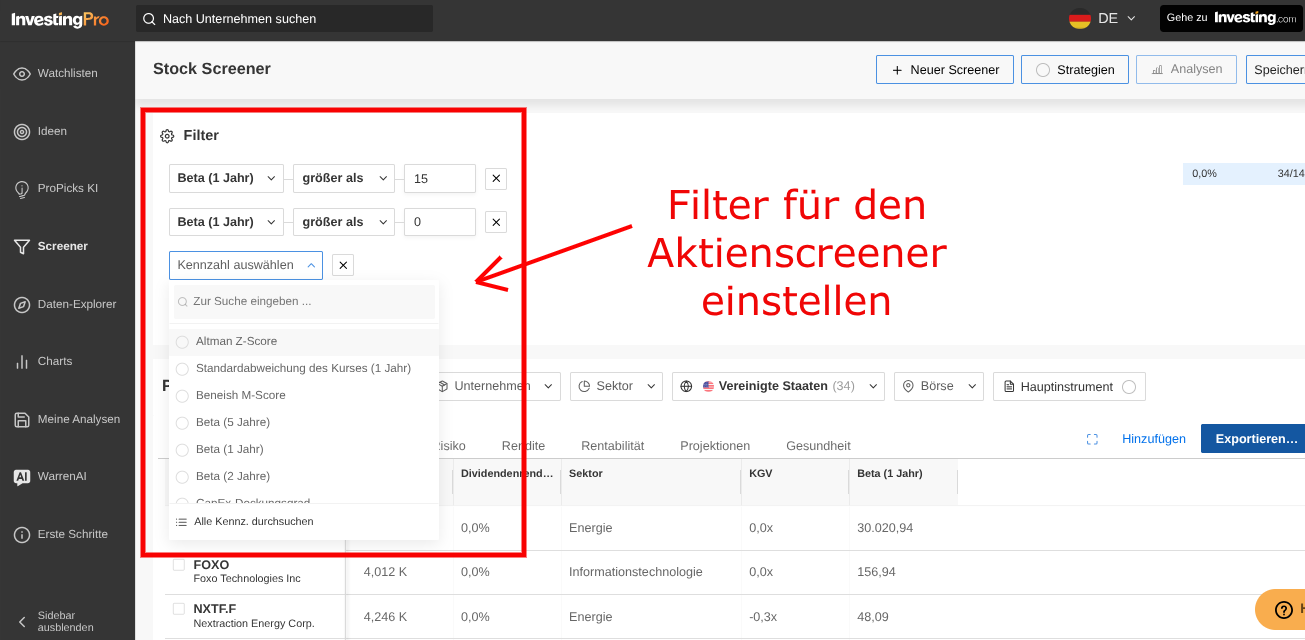Switch to the Gesundheit tab

pos(818,446)
